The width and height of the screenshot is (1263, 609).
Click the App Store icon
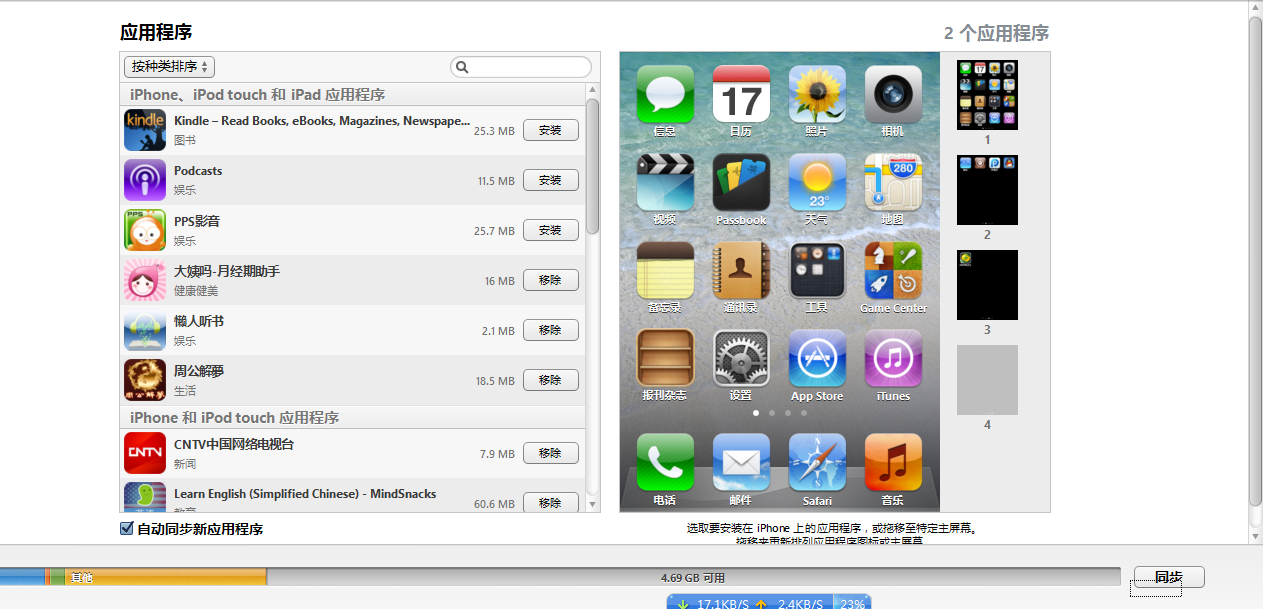tap(817, 358)
